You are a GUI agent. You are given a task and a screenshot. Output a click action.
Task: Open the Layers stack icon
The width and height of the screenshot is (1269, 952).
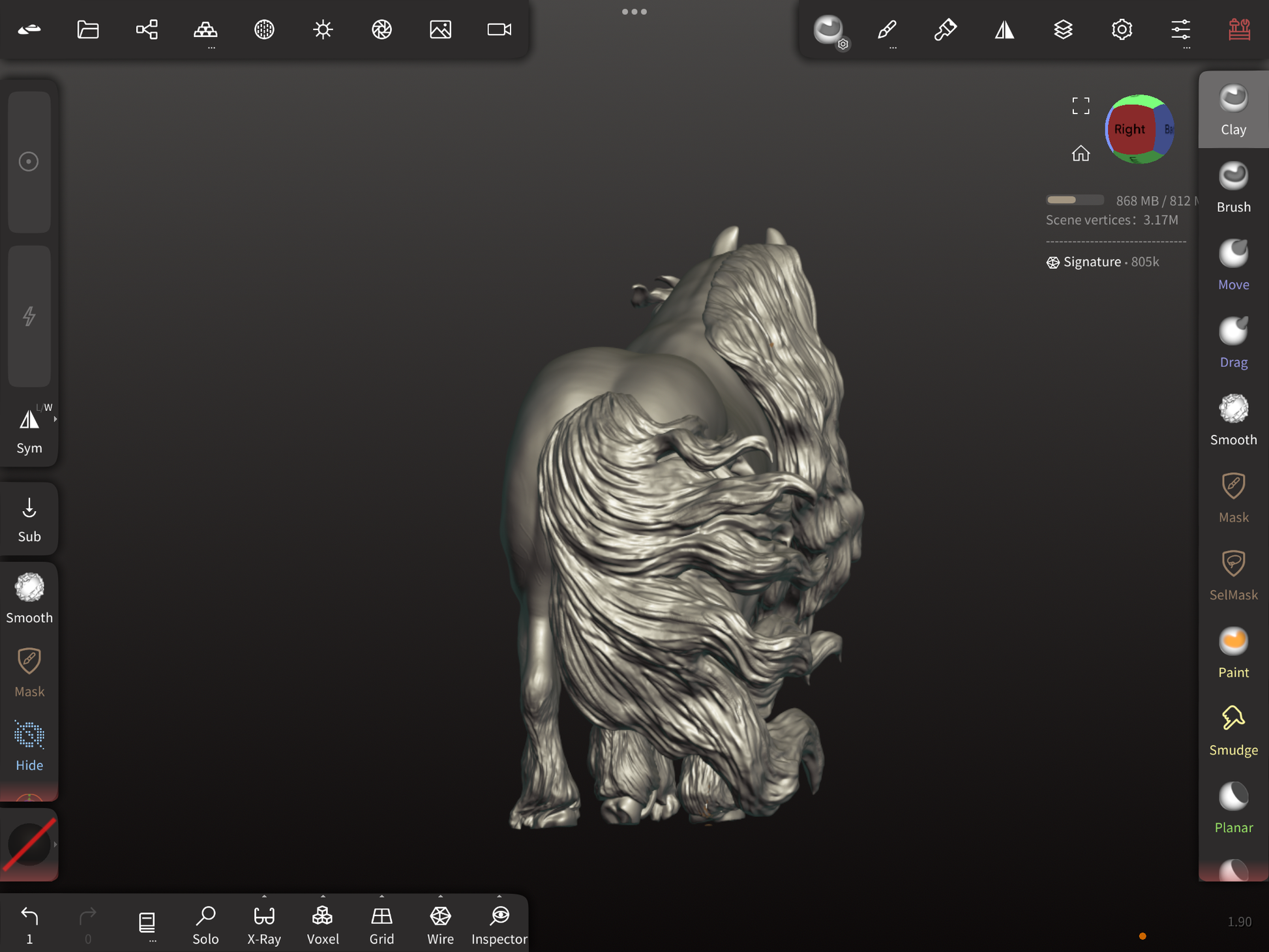pyautogui.click(x=1063, y=29)
